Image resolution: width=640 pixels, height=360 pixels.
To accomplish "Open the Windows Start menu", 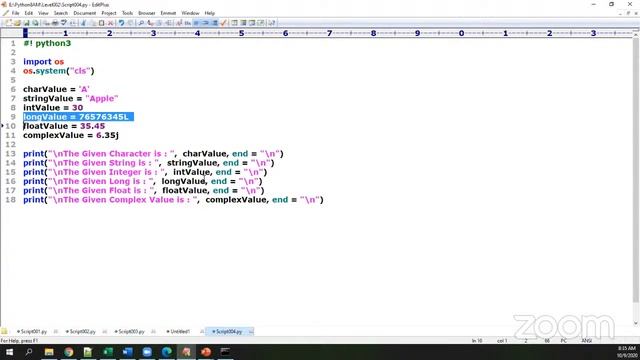I will (x=9, y=351).
